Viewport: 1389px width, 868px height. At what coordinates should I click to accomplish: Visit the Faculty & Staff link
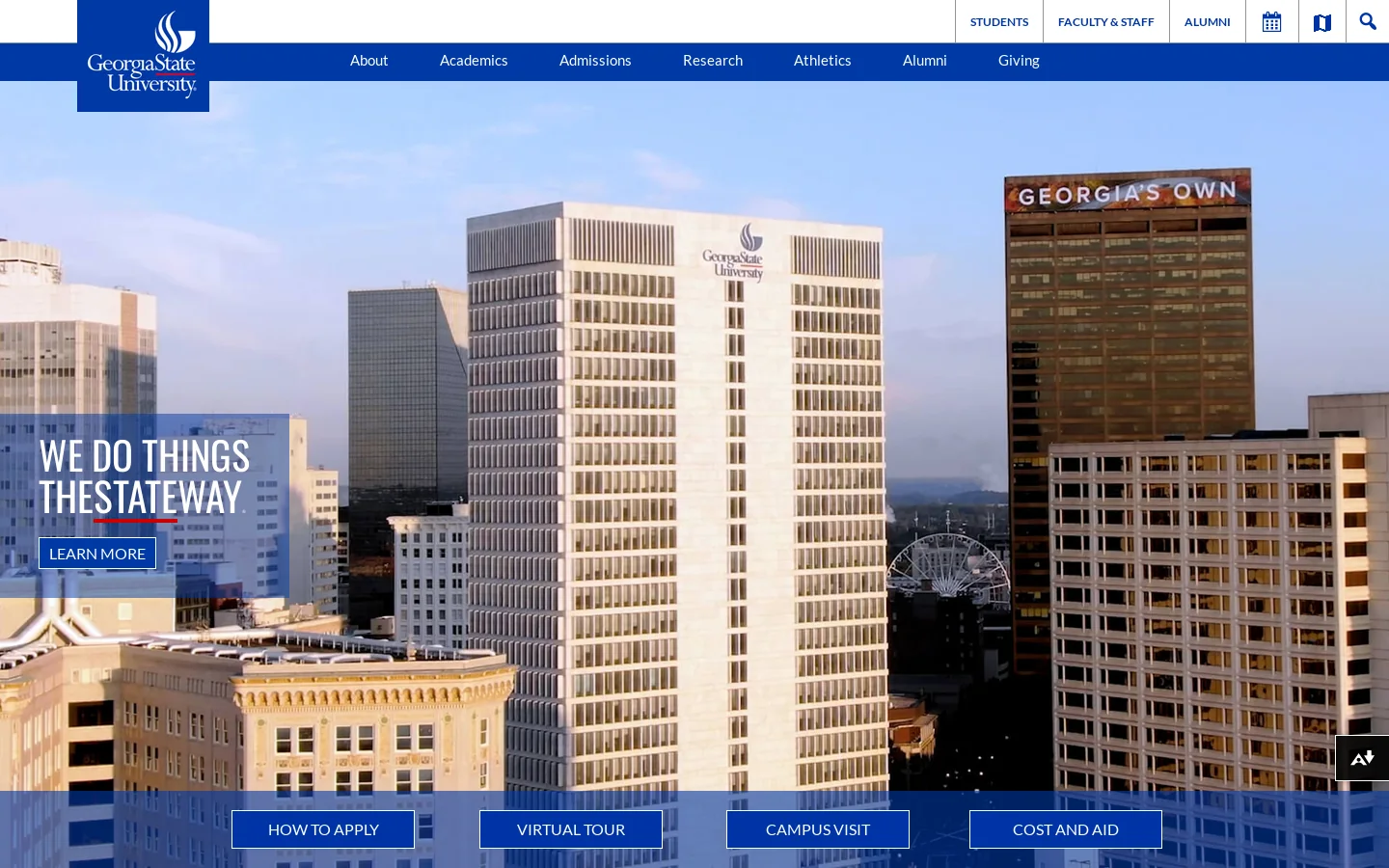click(x=1105, y=21)
